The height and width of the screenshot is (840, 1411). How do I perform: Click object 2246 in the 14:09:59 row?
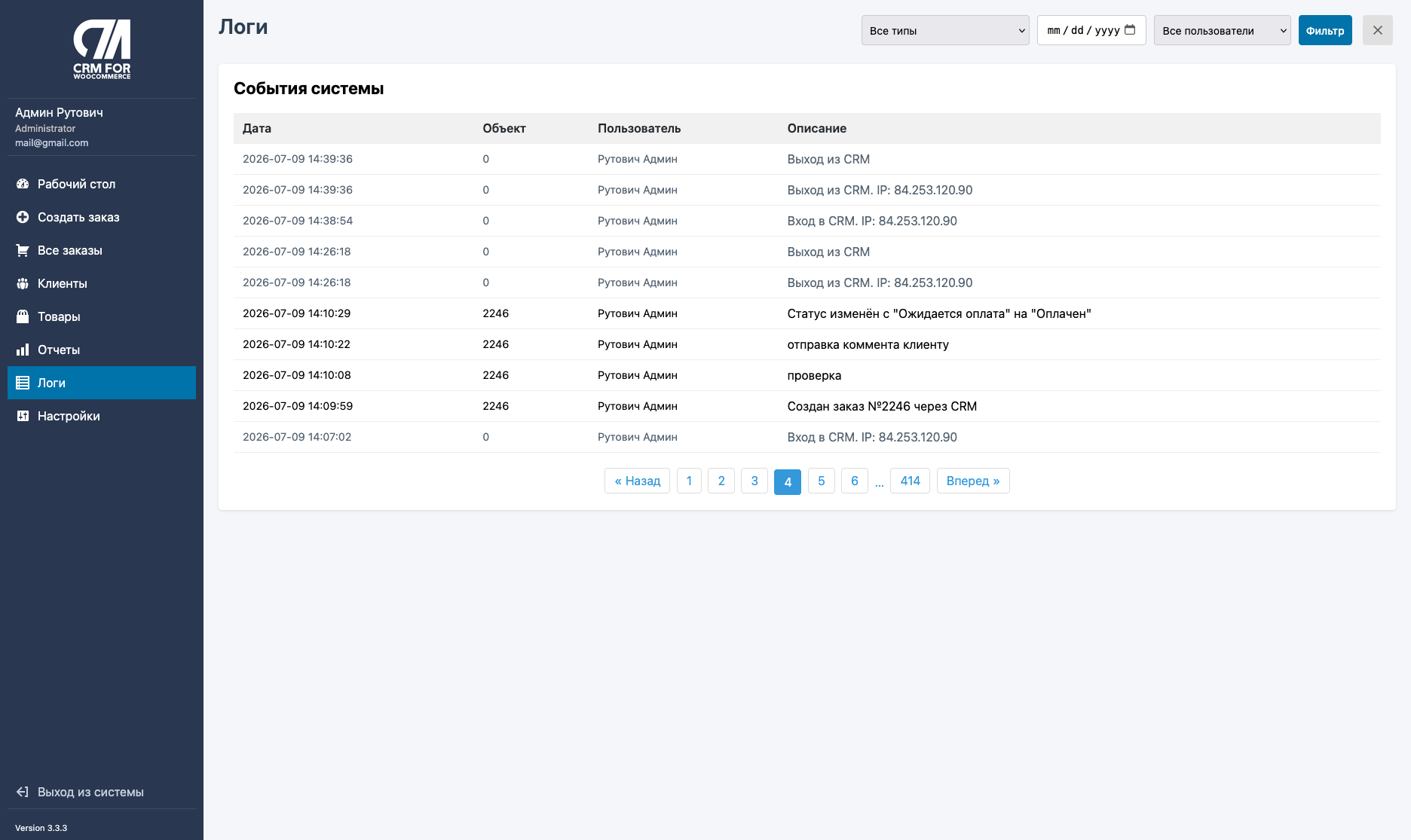[496, 406]
